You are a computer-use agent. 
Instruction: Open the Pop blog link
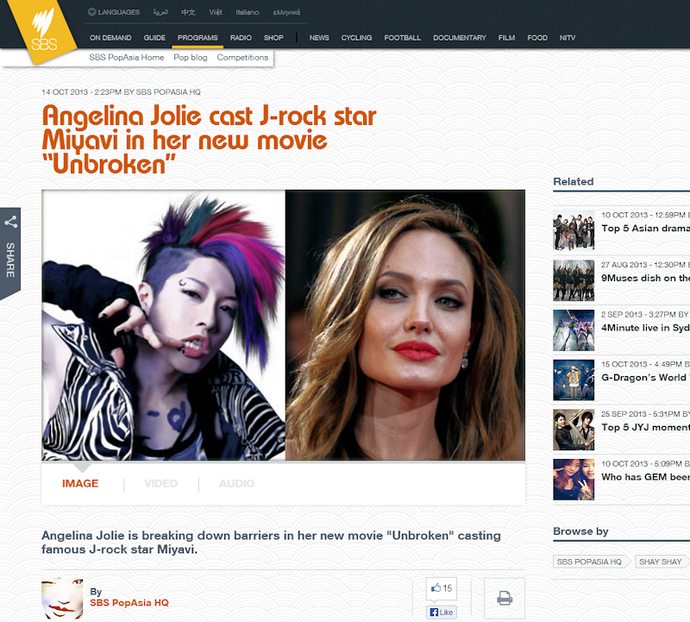point(190,57)
